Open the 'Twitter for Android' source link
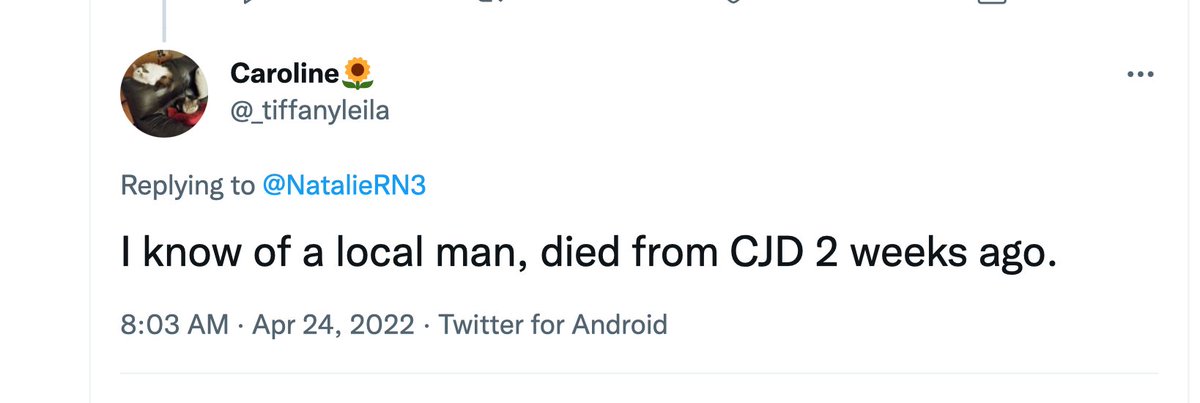 tap(553, 324)
